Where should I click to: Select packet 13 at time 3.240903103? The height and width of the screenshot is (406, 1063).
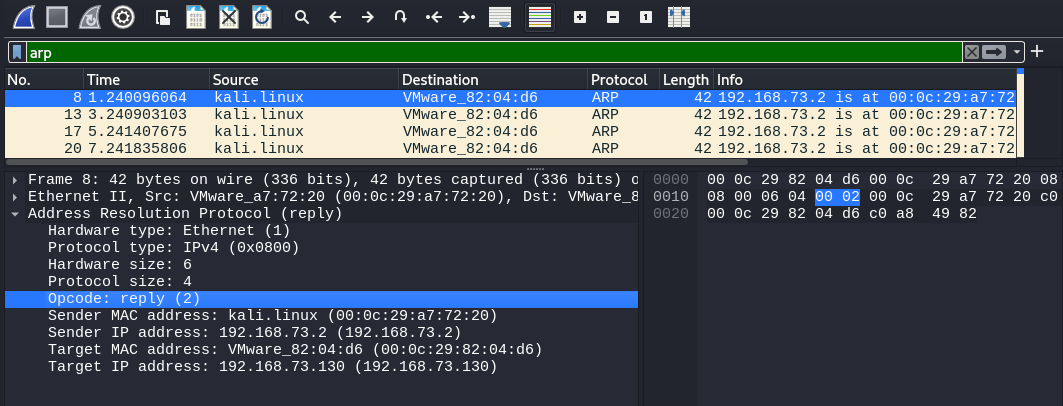coord(510,115)
